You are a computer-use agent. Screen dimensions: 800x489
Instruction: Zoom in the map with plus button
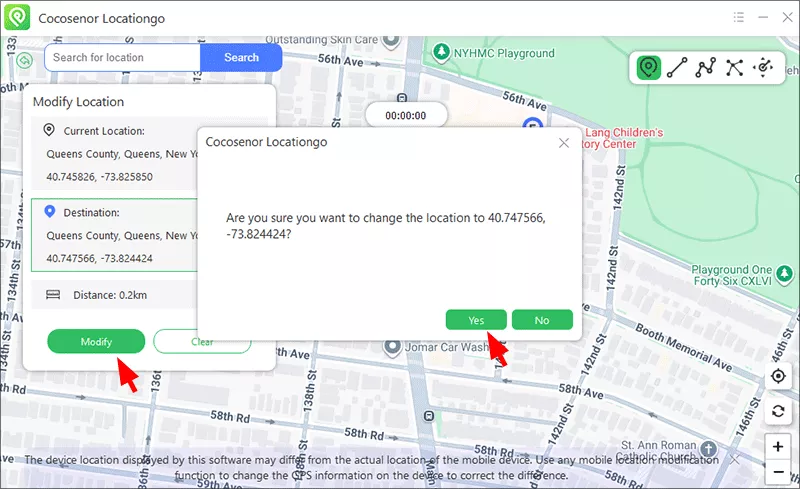click(778, 447)
